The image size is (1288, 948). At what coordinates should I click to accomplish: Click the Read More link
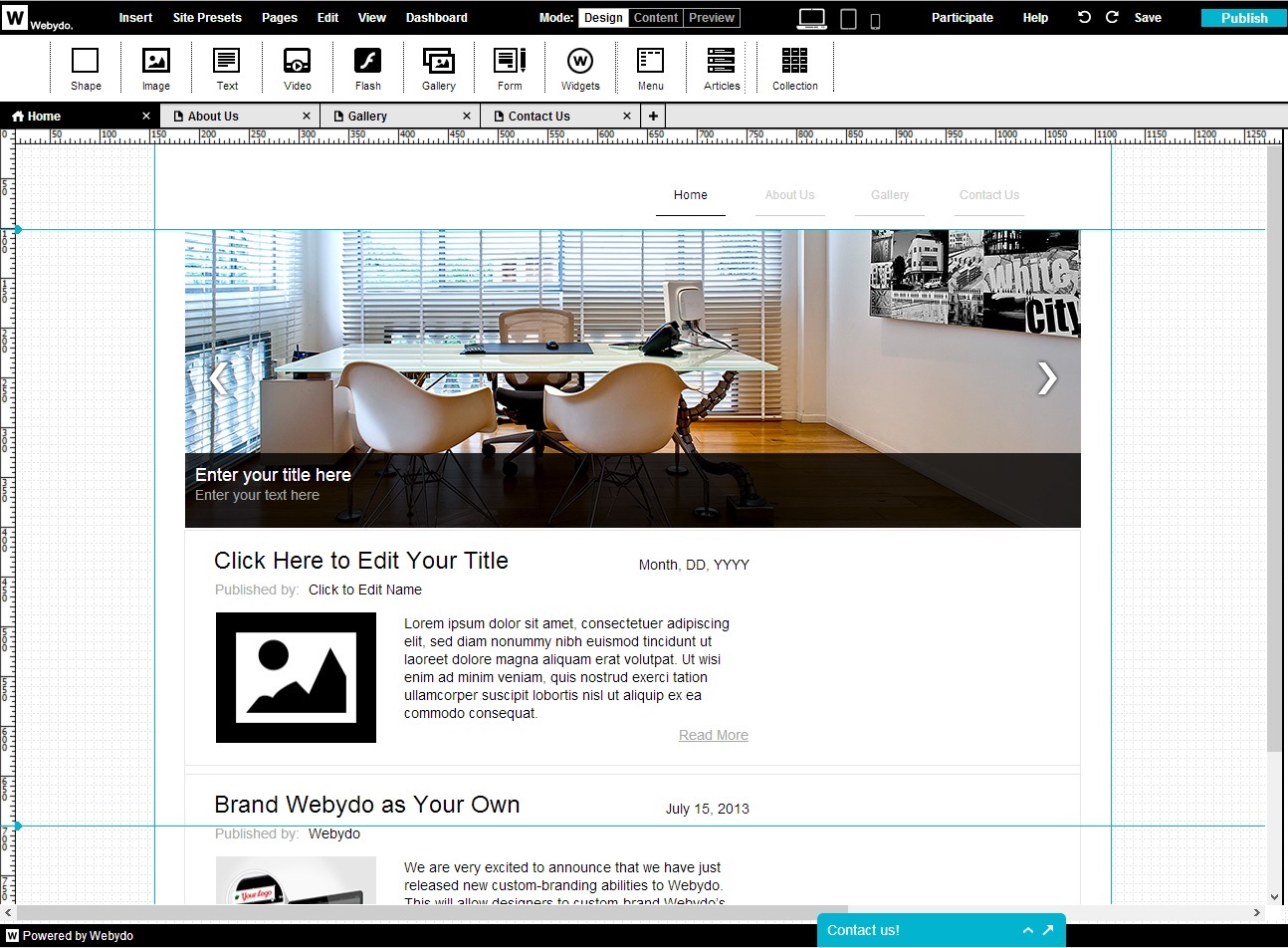click(714, 735)
